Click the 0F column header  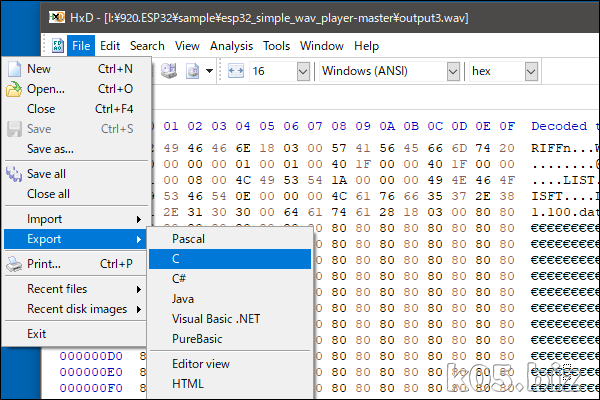pos(507,126)
